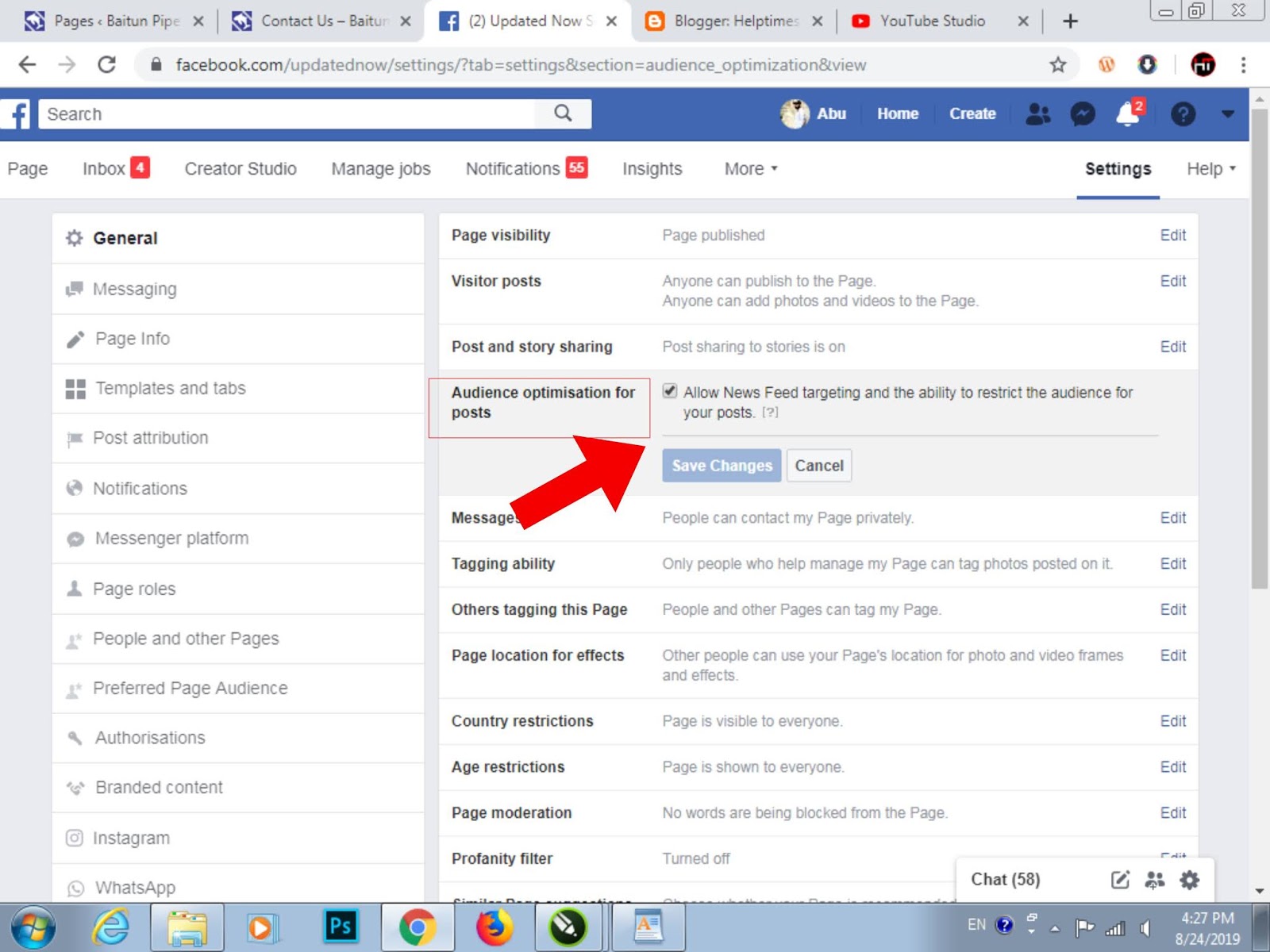1270x952 pixels.
Task: Uncheck Allow News Feed targeting
Action: (671, 390)
